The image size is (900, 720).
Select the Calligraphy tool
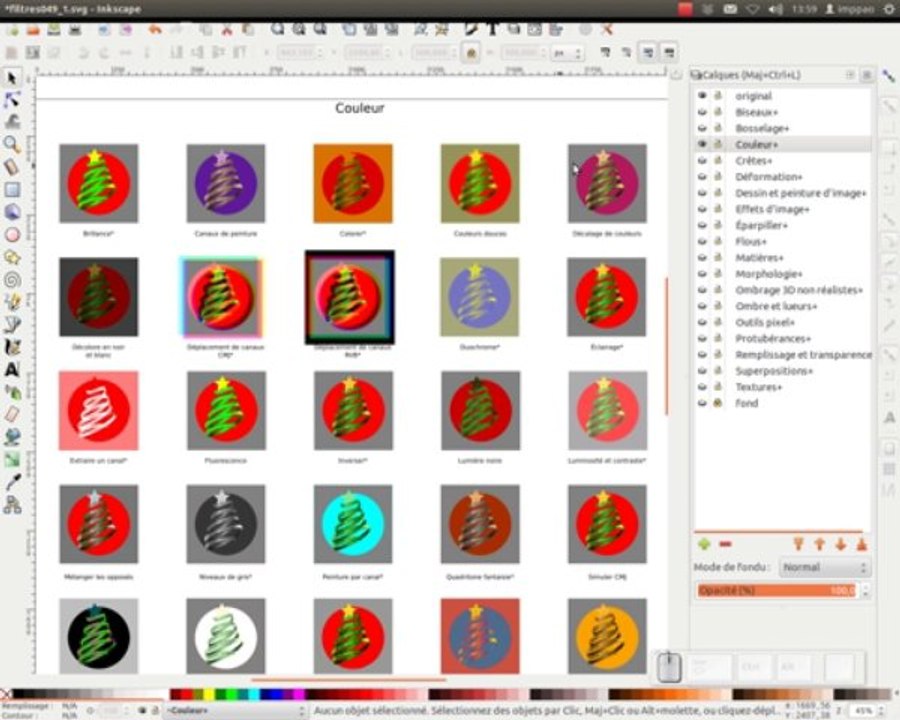[x=12, y=347]
